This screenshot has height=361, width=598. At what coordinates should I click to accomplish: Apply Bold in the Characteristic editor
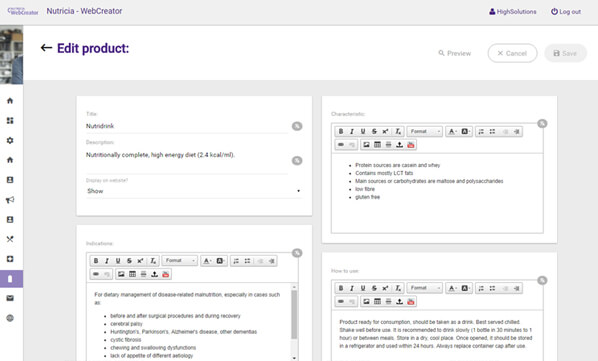[x=341, y=132]
